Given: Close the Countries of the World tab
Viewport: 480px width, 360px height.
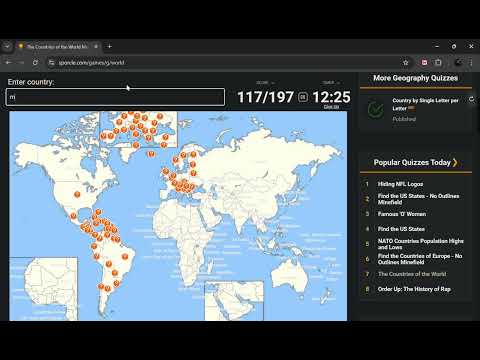Looking at the screenshot, I should [96, 46].
